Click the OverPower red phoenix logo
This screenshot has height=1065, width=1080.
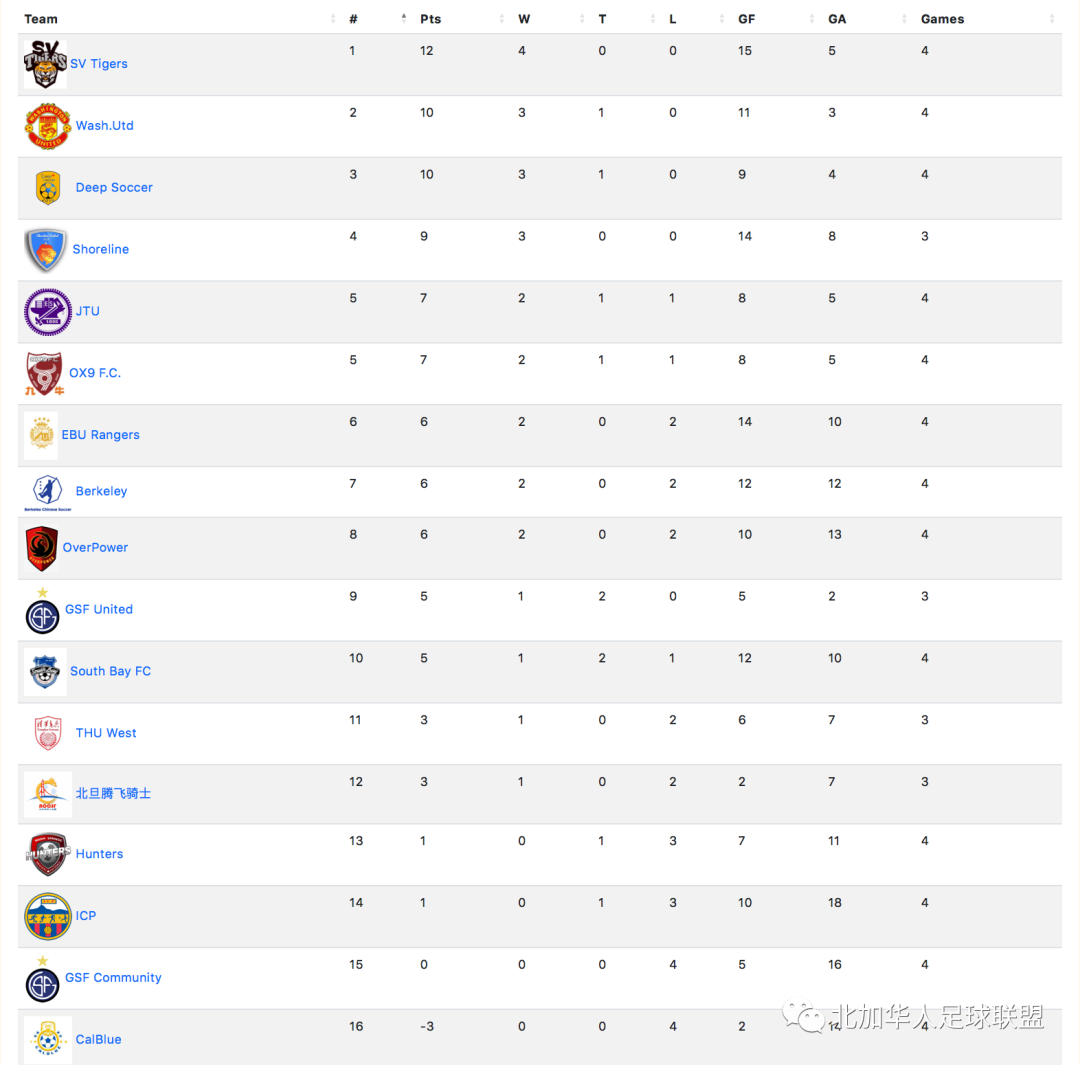(x=41, y=548)
